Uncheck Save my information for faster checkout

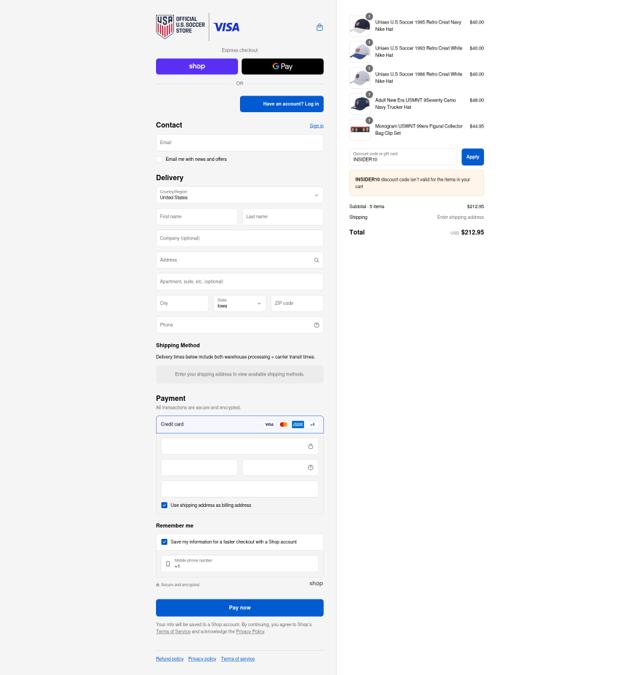point(164,542)
